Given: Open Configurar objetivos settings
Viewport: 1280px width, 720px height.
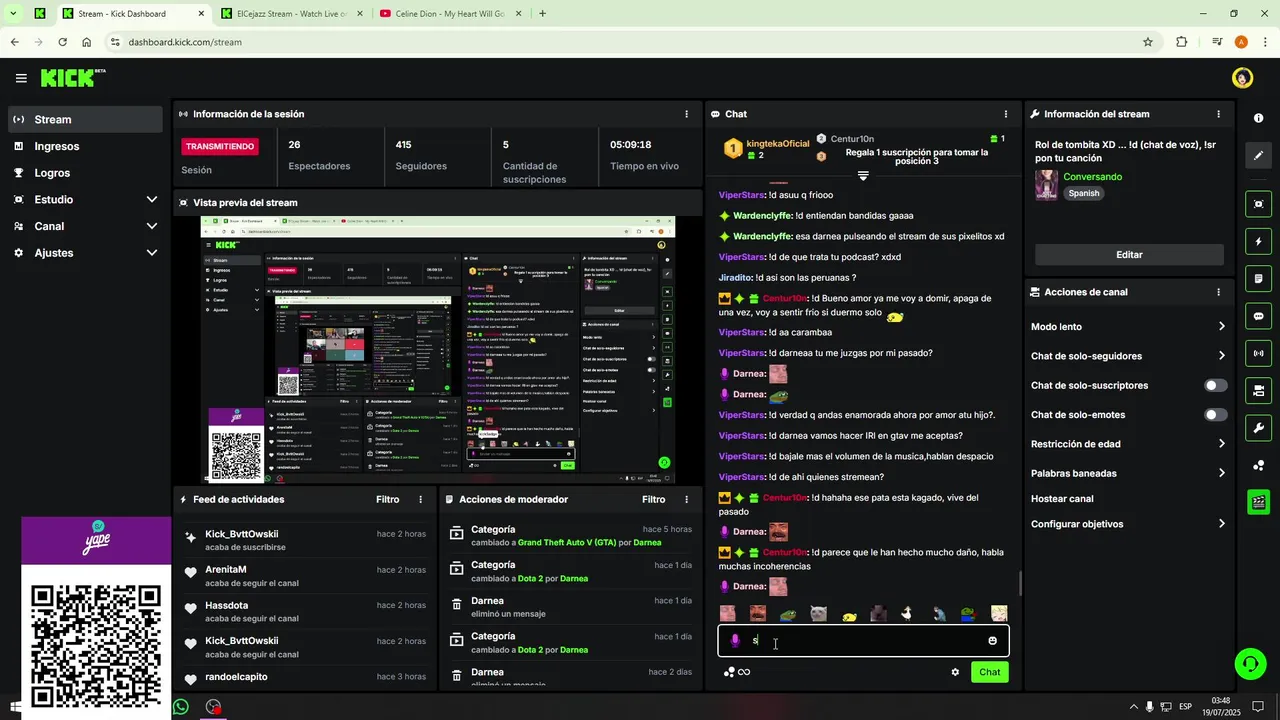Looking at the screenshot, I should [x=1128, y=524].
